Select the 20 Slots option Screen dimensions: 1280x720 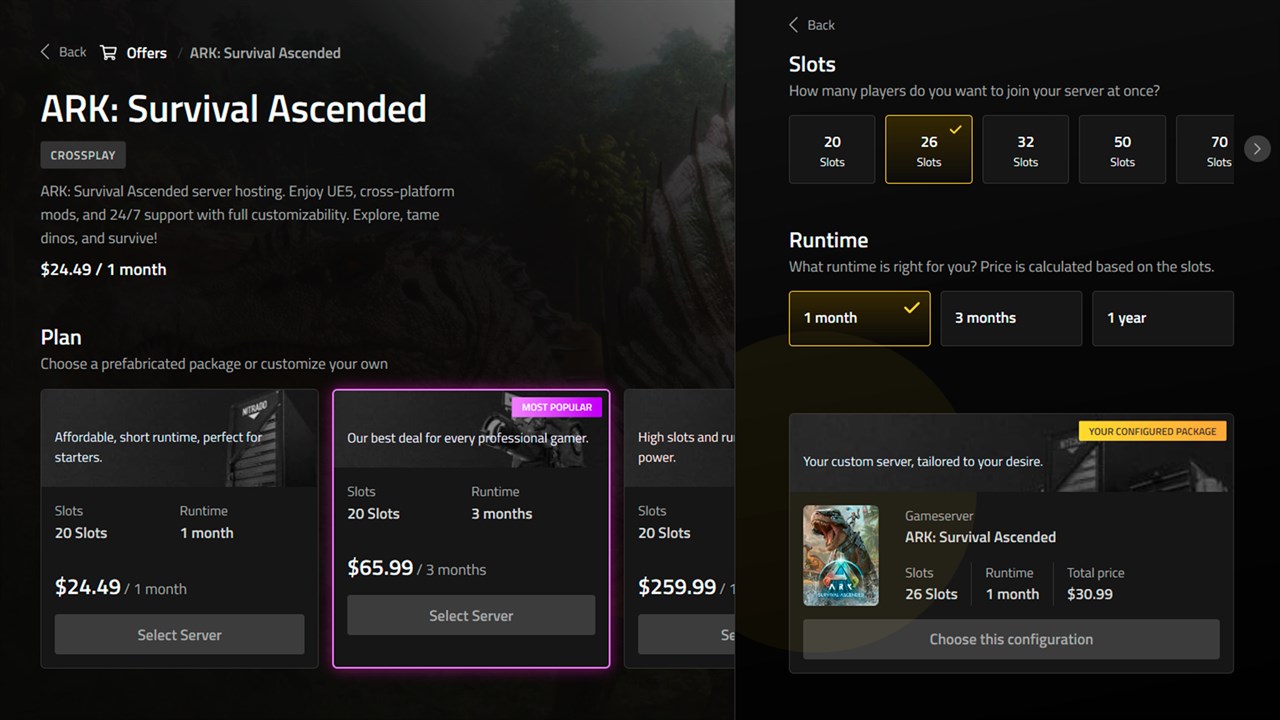pyautogui.click(x=832, y=150)
